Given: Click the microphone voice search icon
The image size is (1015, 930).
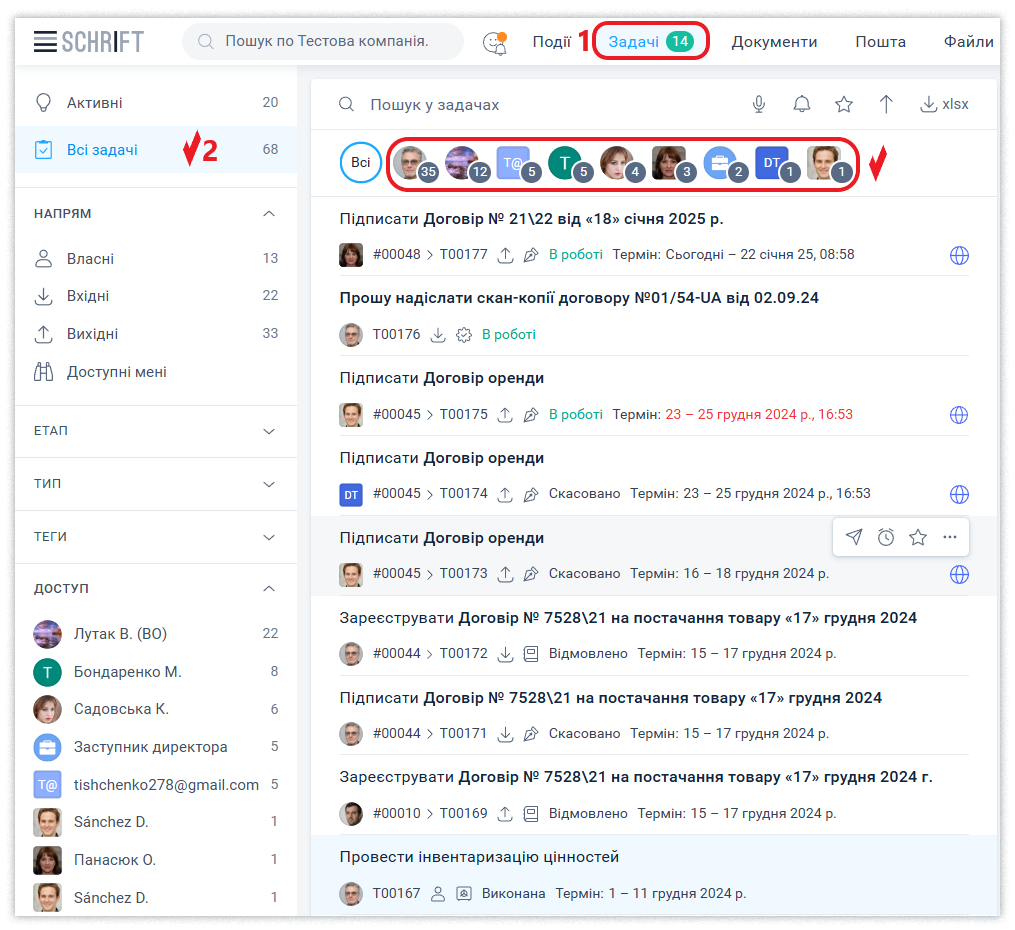Looking at the screenshot, I should (x=759, y=104).
